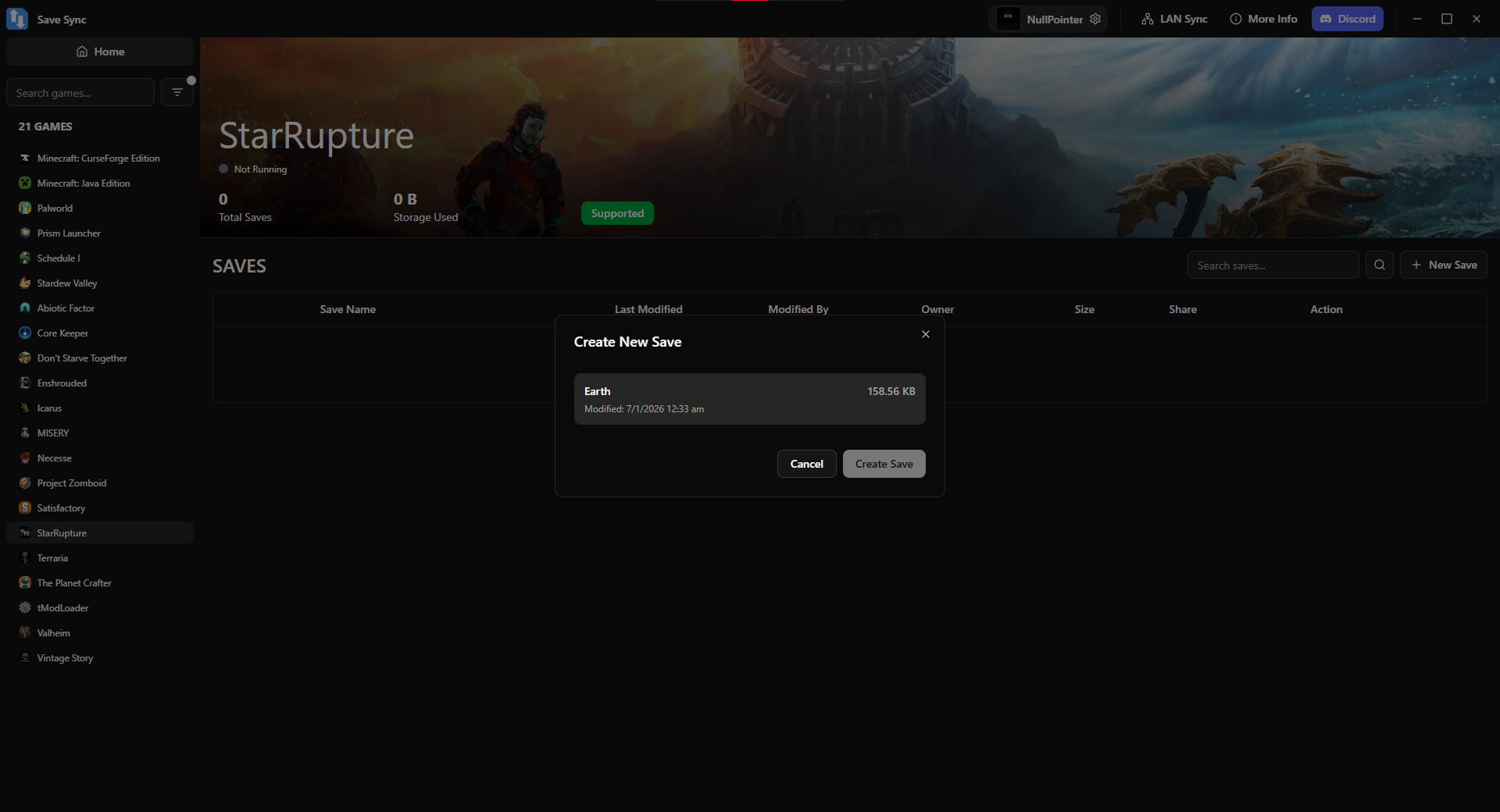1500x812 pixels.
Task: Click the Save Sync app logo icon
Action: click(x=16, y=19)
